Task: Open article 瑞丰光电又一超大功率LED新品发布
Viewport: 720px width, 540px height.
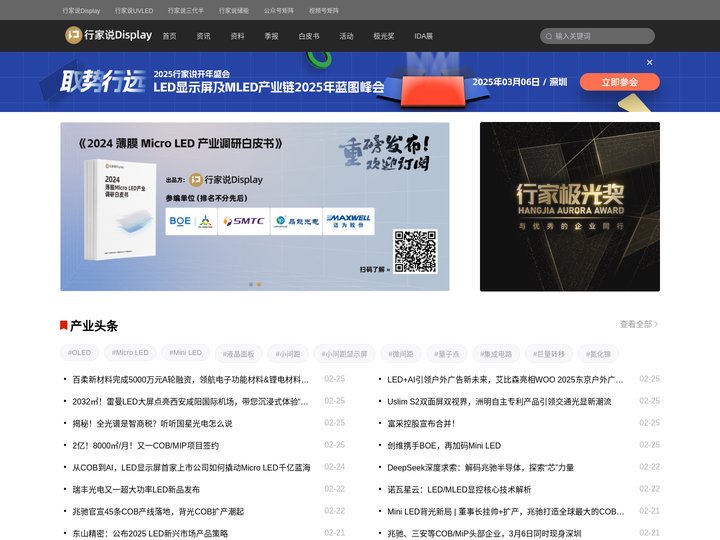Action: tap(136, 489)
